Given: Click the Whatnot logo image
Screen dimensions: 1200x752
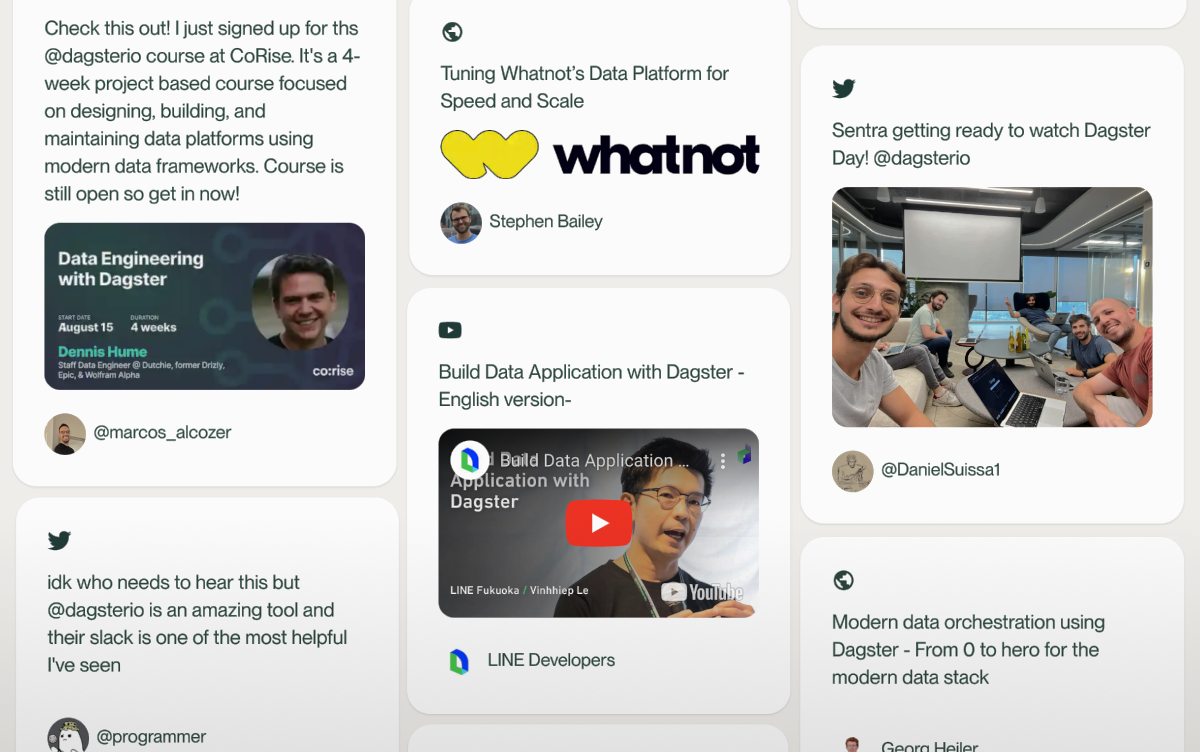Looking at the screenshot, I should 599,155.
